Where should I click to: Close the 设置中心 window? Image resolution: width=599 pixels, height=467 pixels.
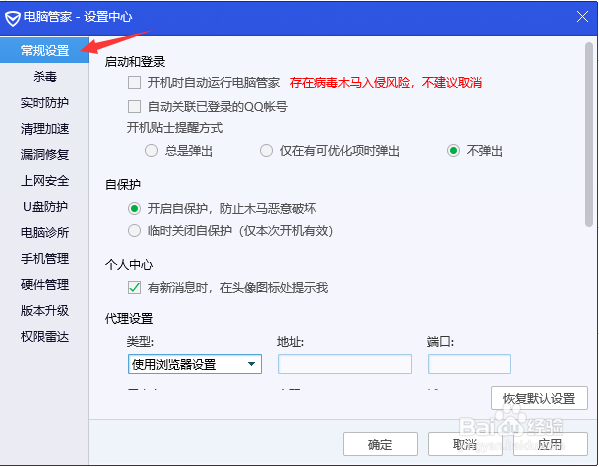click(x=582, y=17)
